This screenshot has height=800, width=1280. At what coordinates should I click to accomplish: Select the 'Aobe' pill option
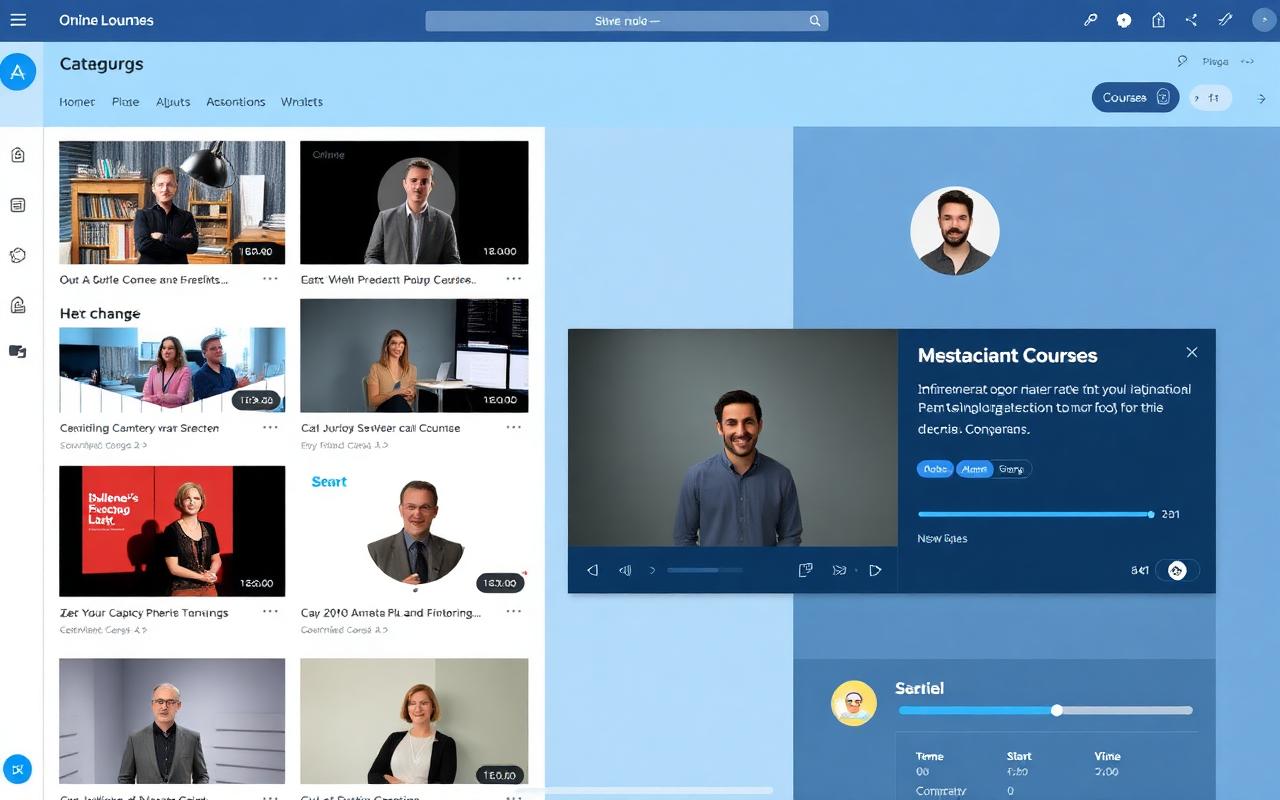[x=935, y=468]
